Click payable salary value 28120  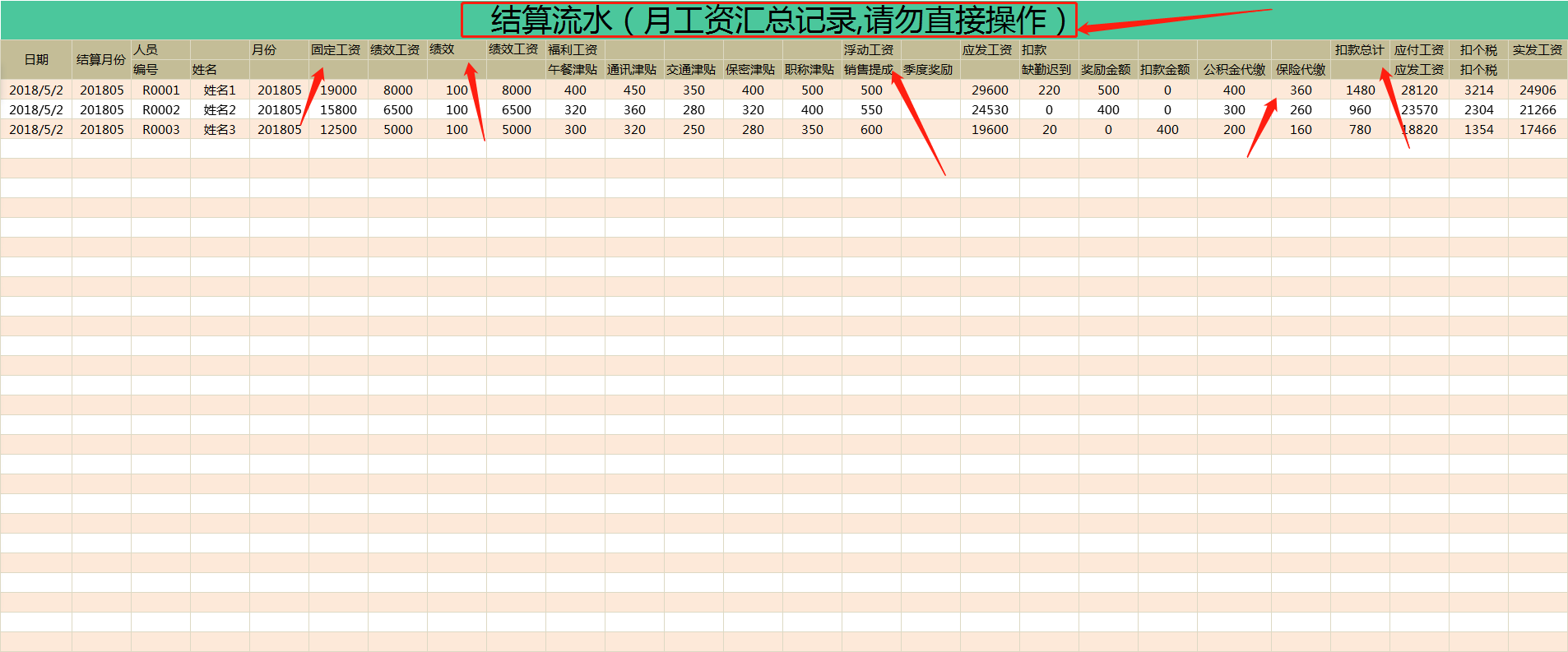(x=1419, y=90)
